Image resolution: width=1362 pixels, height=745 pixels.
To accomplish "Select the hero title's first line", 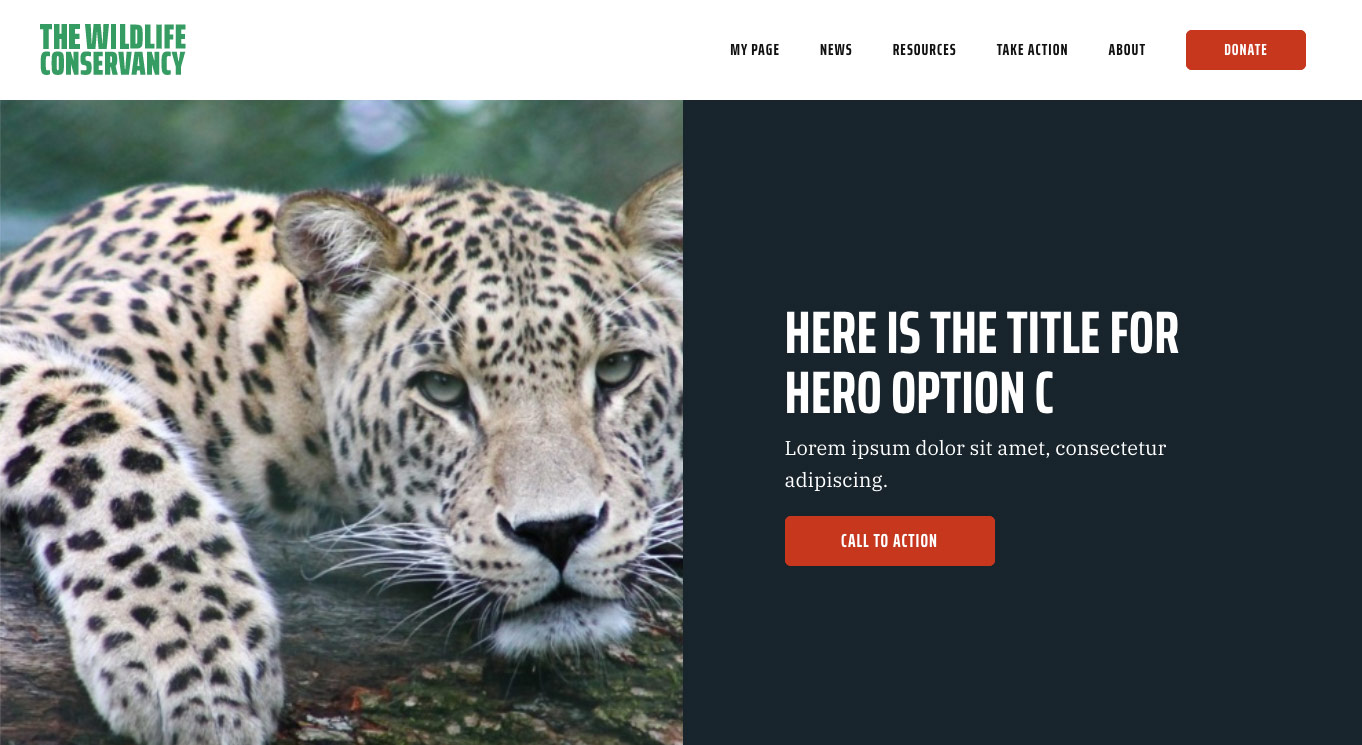I will point(982,334).
